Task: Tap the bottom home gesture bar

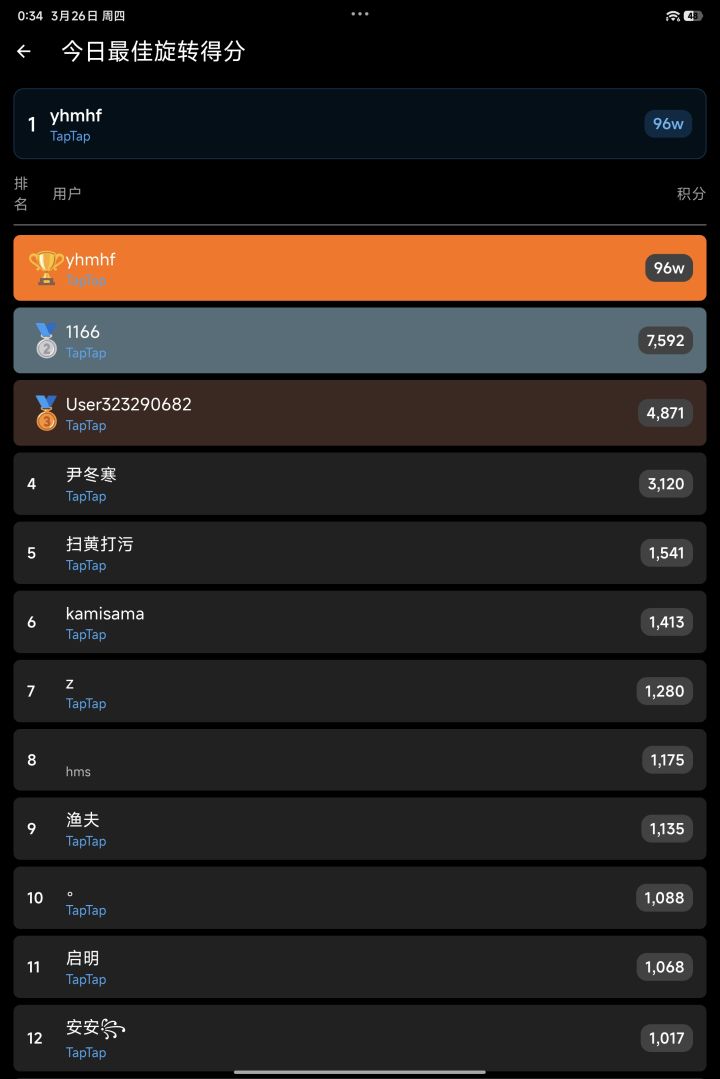Action: click(x=360, y=1072)
